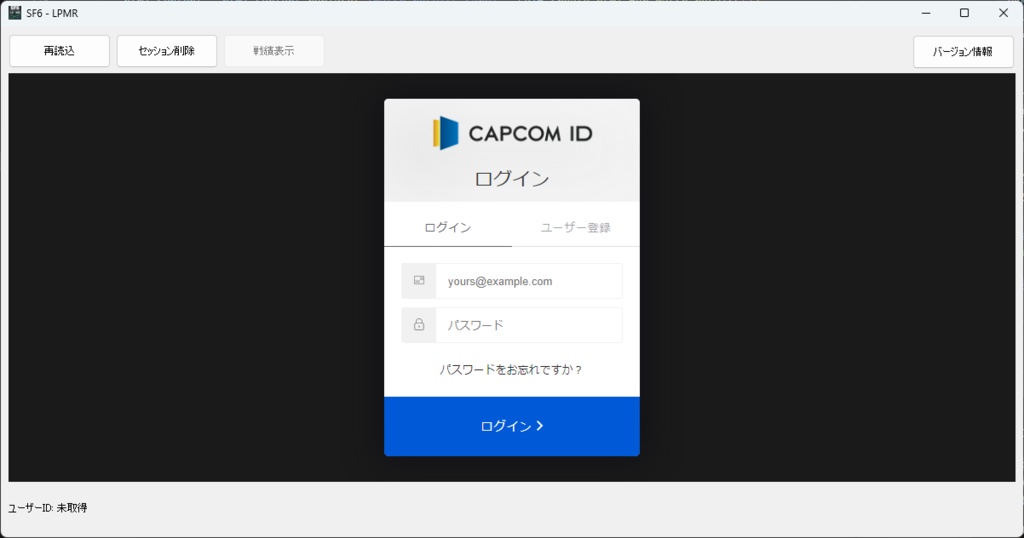Focus the パスワード password field

[x=529, y=325]
